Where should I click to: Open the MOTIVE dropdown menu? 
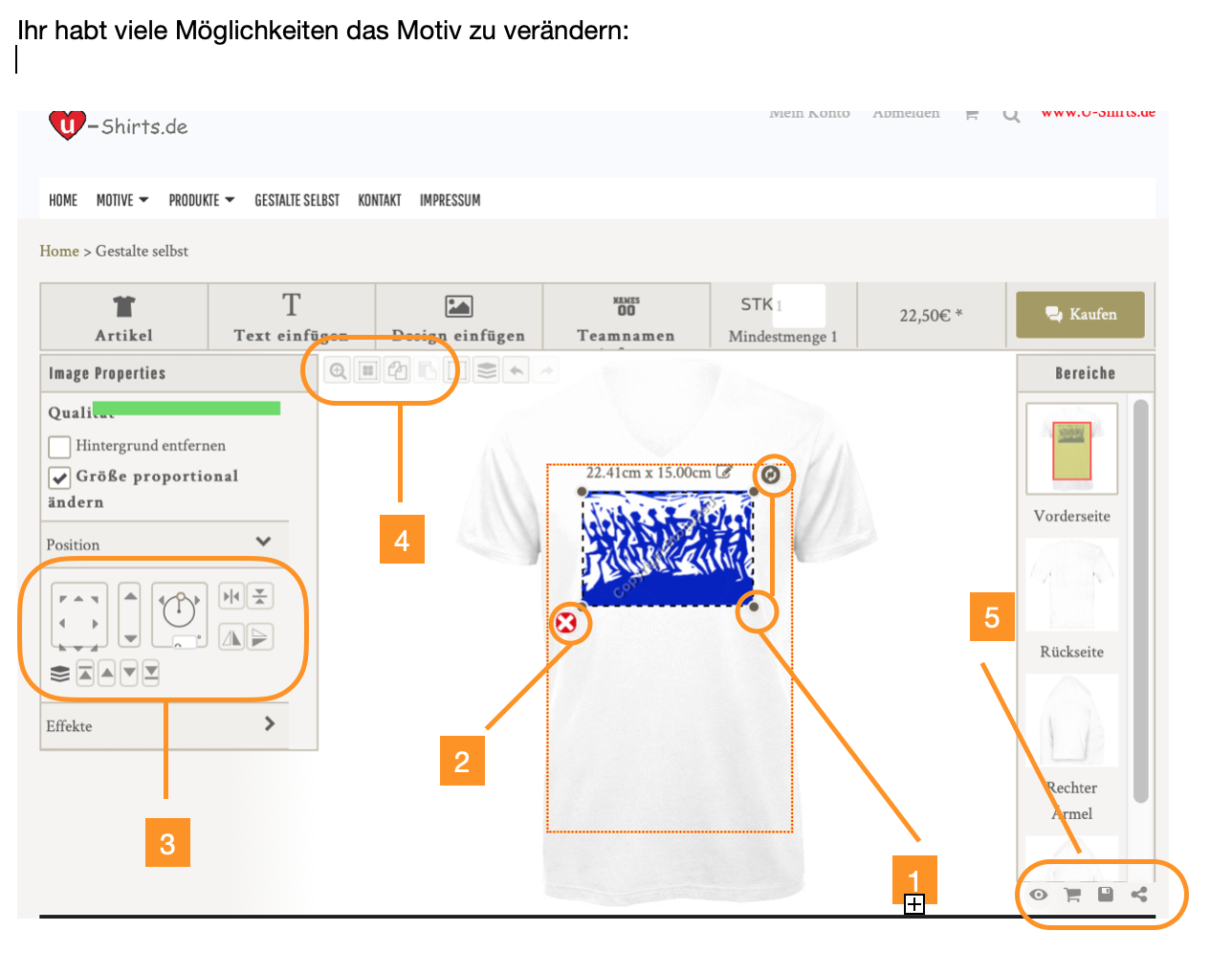coord(122,200)
